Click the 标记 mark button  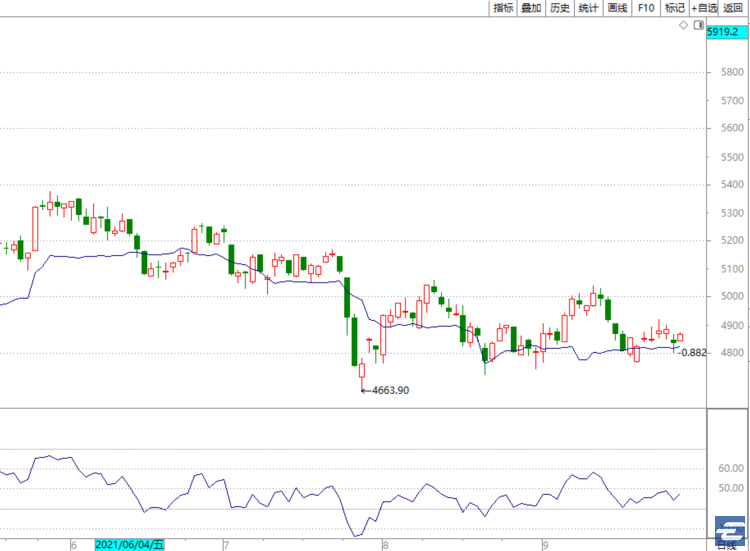674,8
